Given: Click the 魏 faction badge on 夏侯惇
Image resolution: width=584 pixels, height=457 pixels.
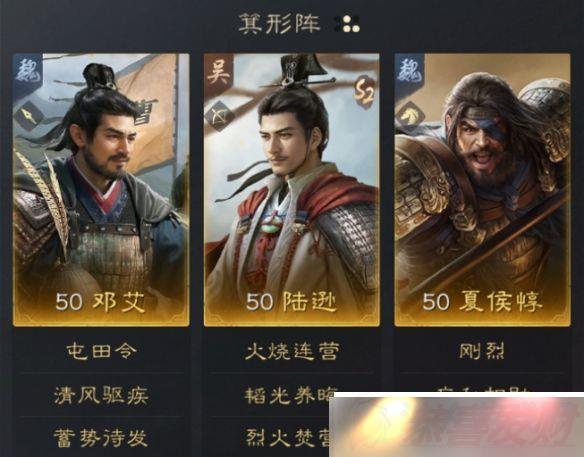Looking at the screenshot, I should click(x=409, y=71).
